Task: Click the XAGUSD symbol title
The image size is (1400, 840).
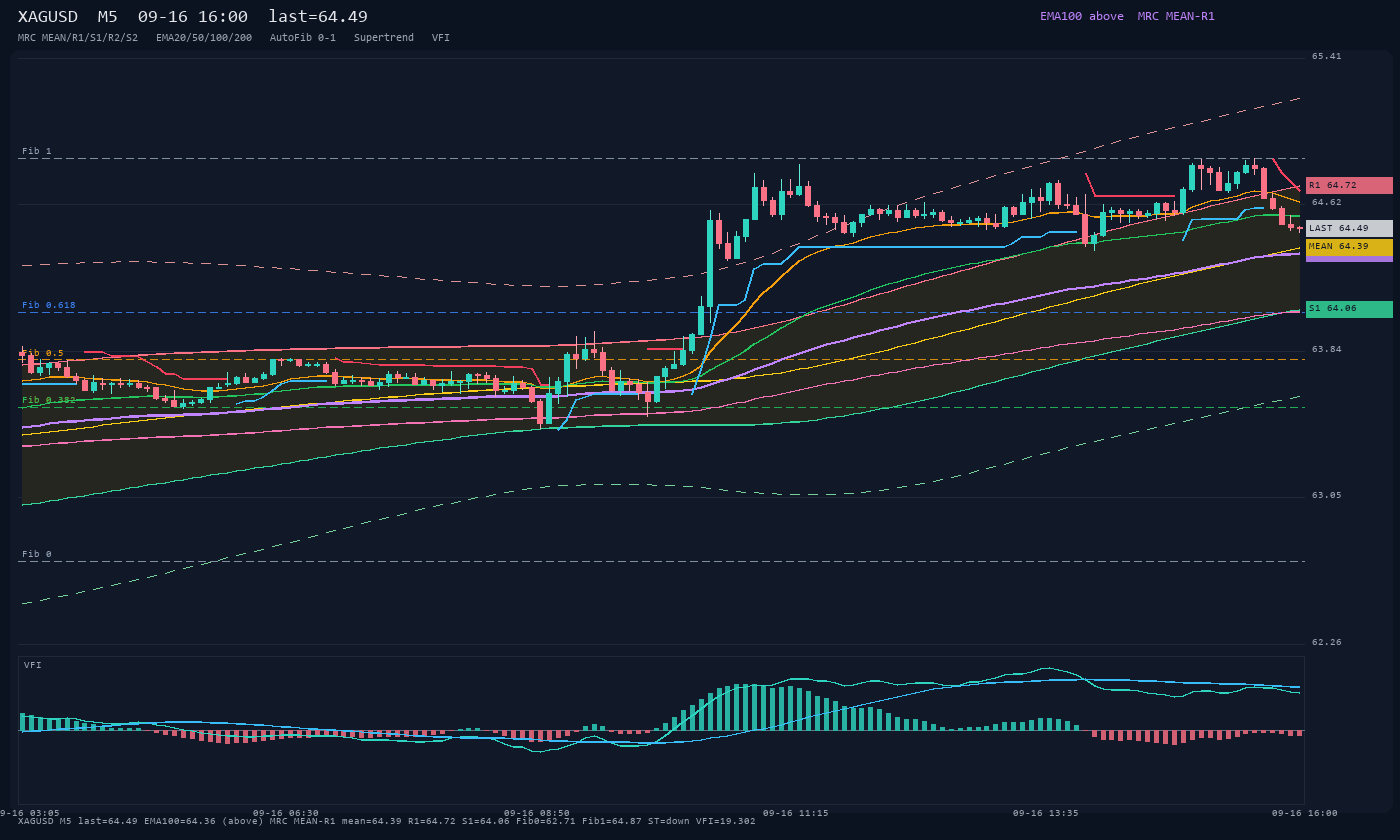Action: point(48,17)
